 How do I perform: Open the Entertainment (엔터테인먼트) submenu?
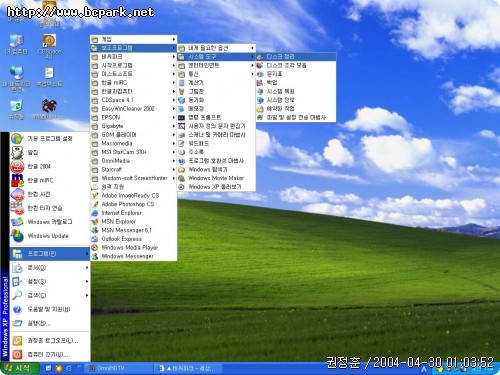coord(216,65)
